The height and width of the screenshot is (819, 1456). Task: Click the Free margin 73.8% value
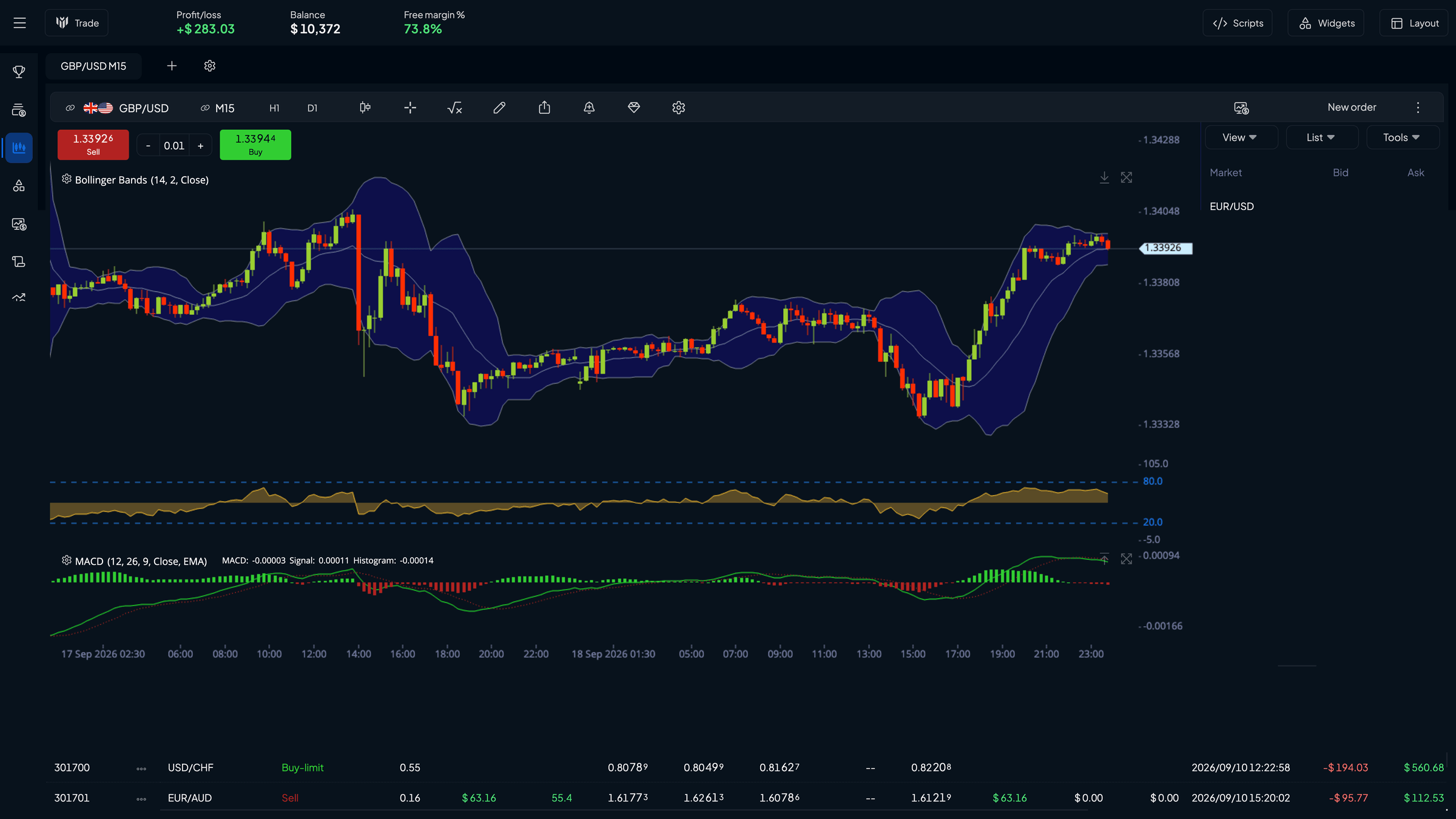point(422,29)
